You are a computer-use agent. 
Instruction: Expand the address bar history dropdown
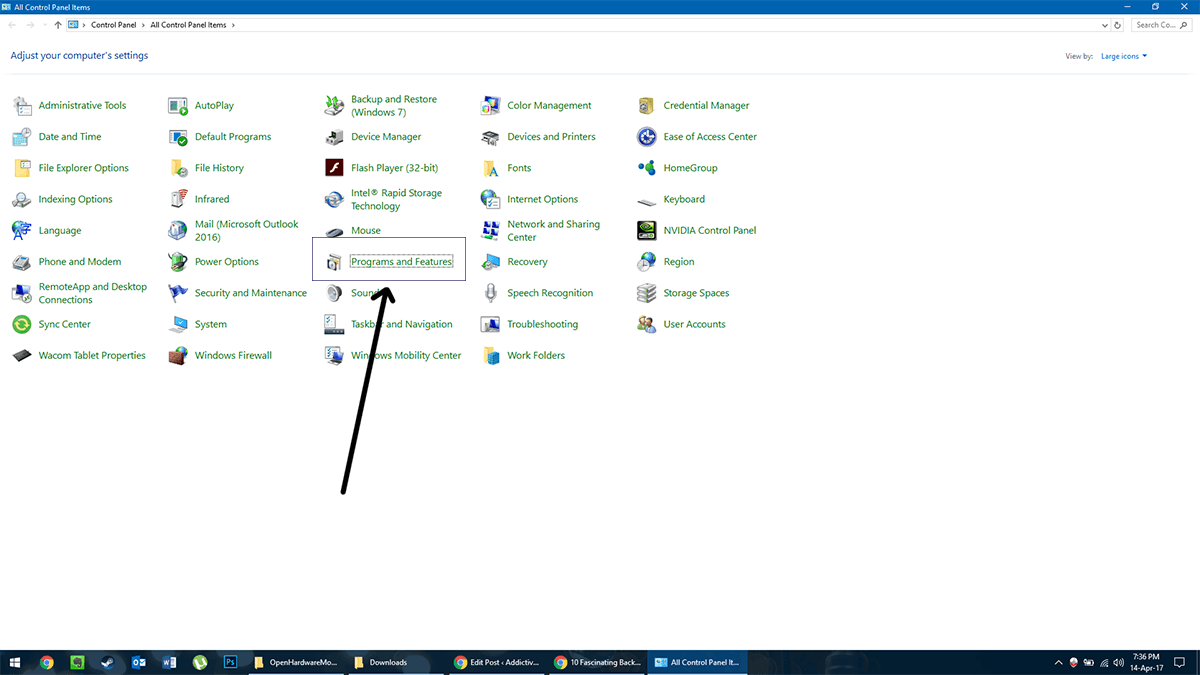click(x=1105, y=25)
